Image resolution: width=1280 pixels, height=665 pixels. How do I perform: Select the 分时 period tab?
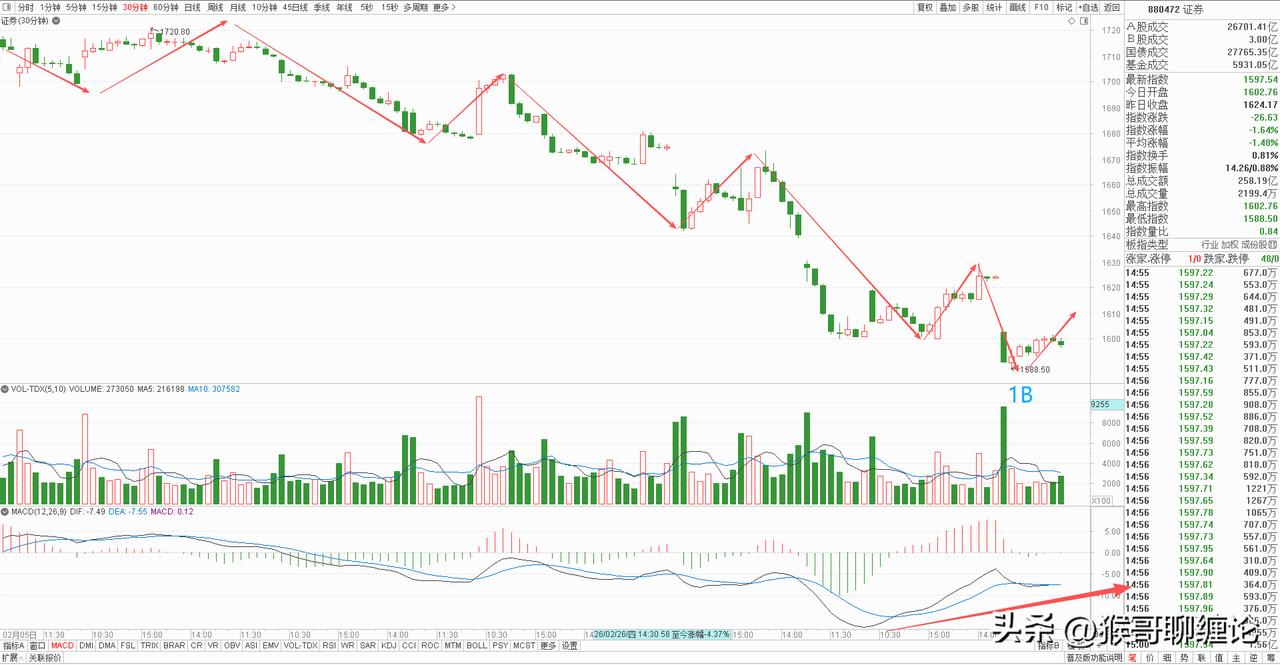(x=26, y=7)
